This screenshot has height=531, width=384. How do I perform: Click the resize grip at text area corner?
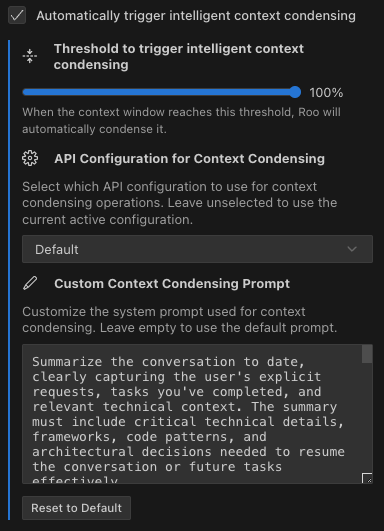[x=367, y=478]
